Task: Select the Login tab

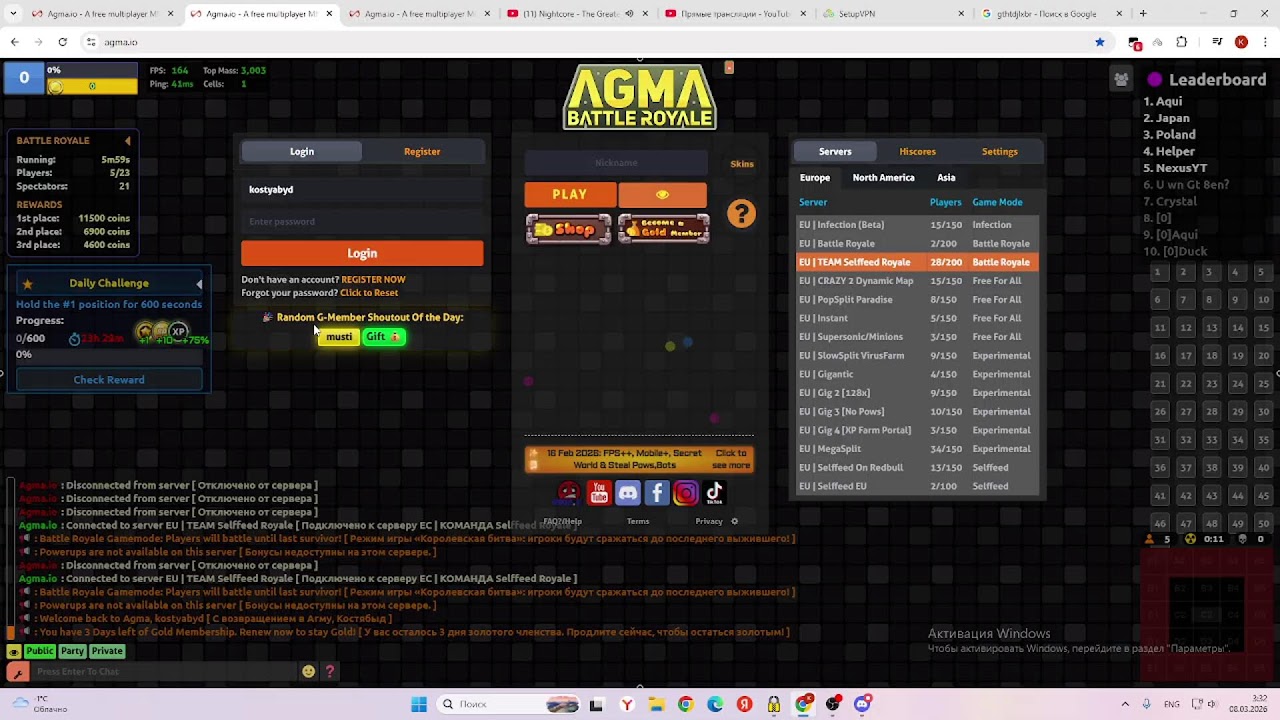Action: (302, 151)
